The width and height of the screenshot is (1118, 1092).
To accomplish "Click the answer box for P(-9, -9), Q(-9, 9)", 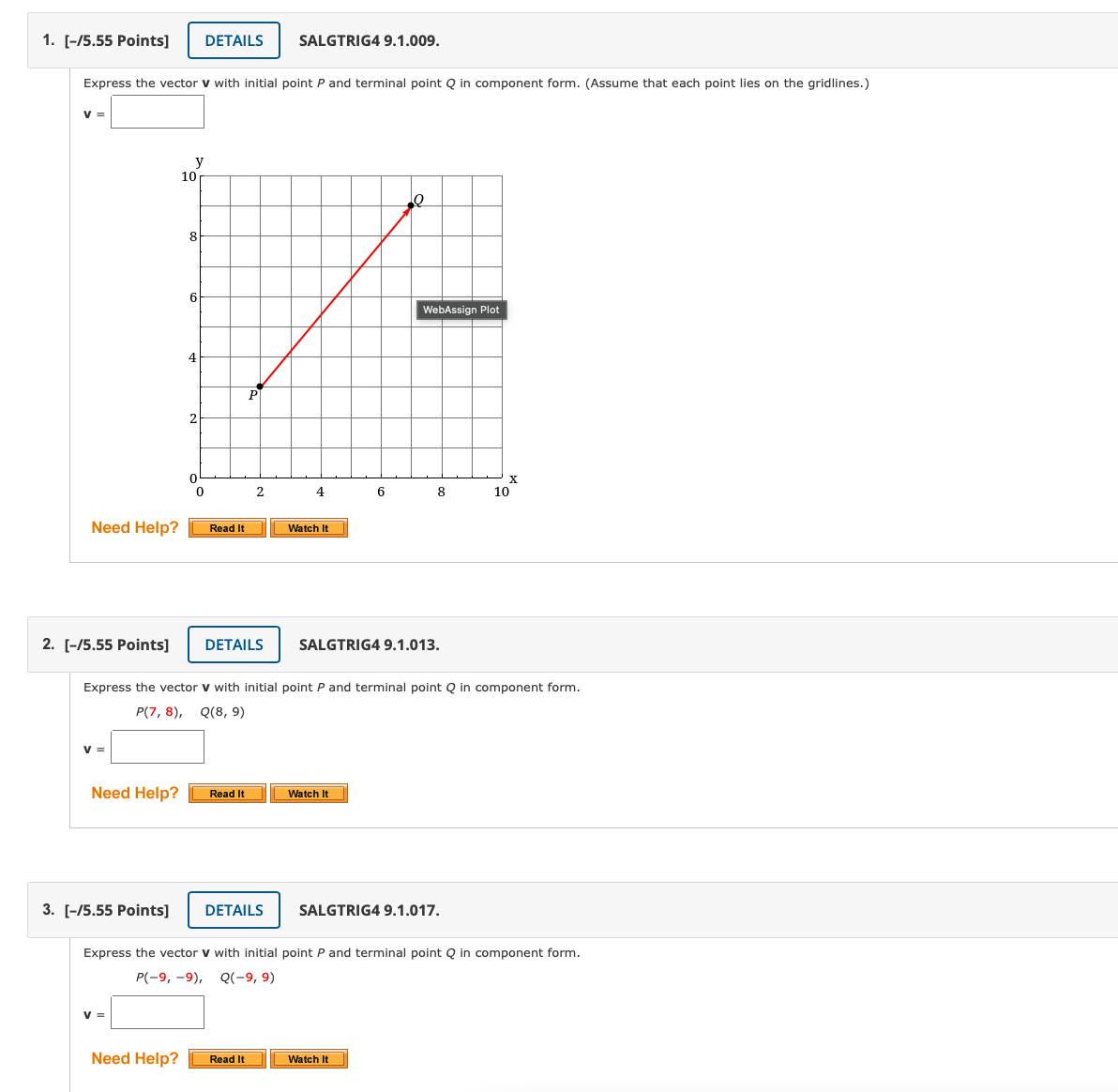I will click(x=157, y=1011).
